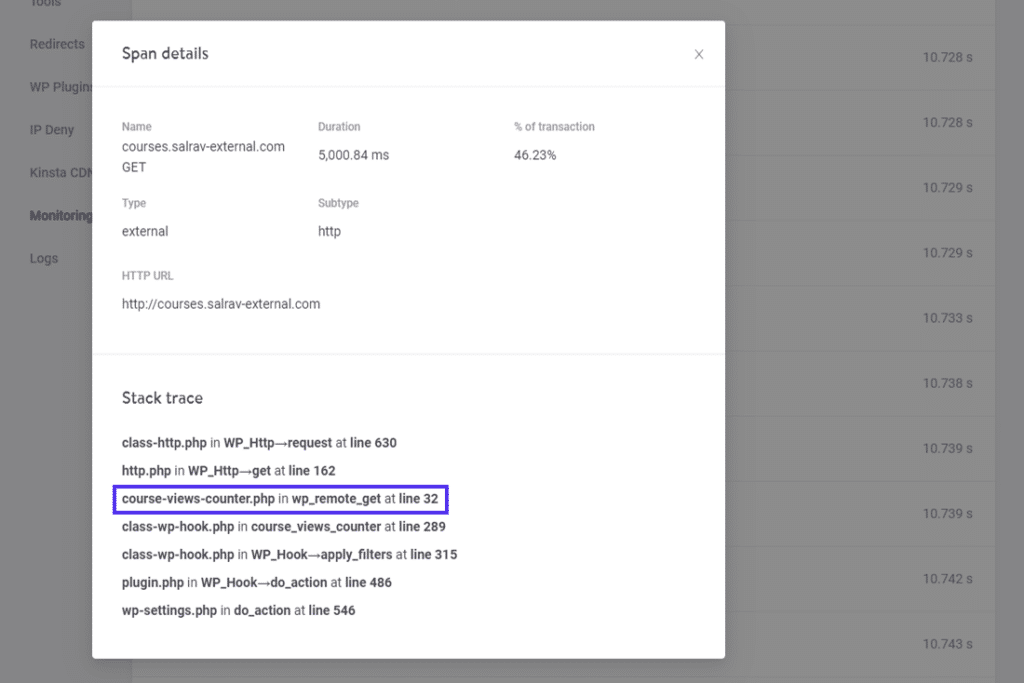Close the Span details dialog

tap(699, 55)
